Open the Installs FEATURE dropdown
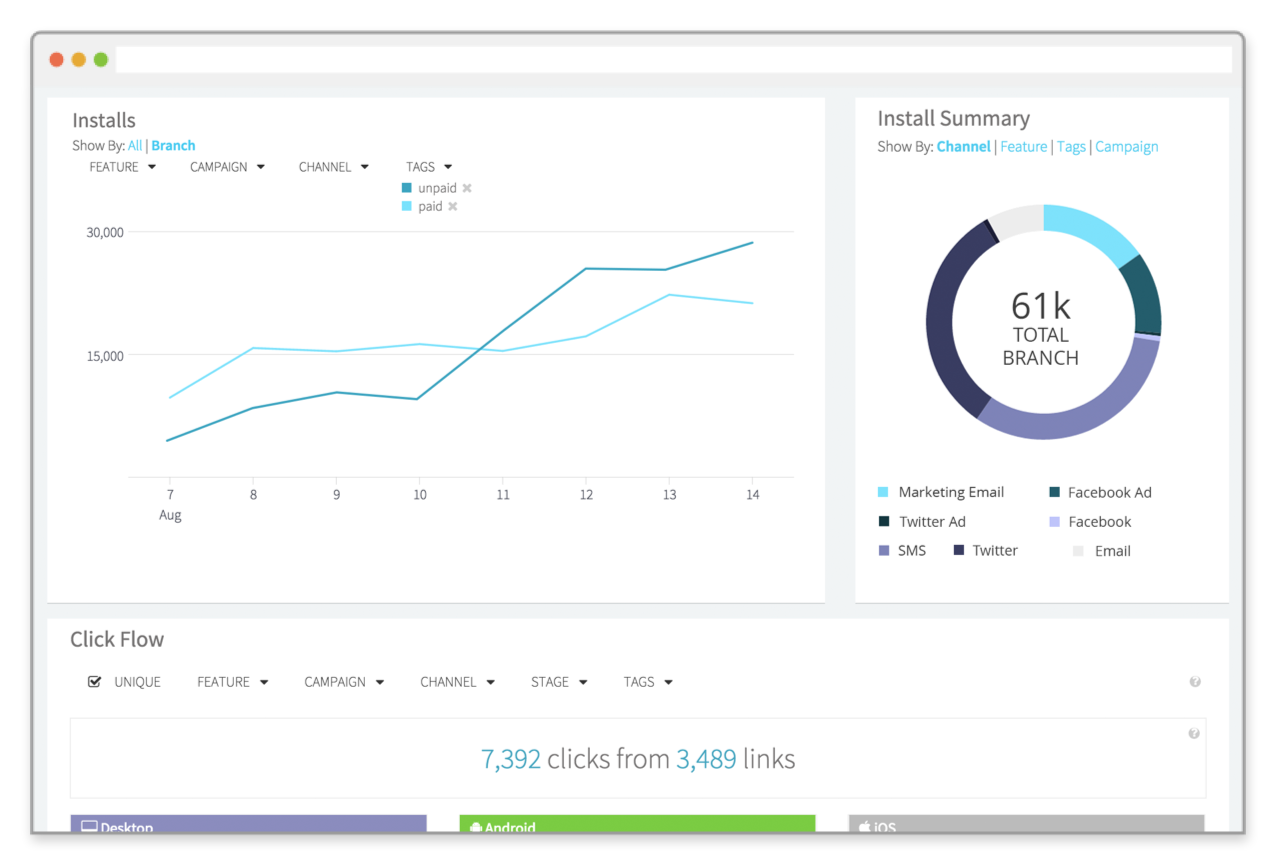This screenshot has height=866, width=1276. click(123, 167)
